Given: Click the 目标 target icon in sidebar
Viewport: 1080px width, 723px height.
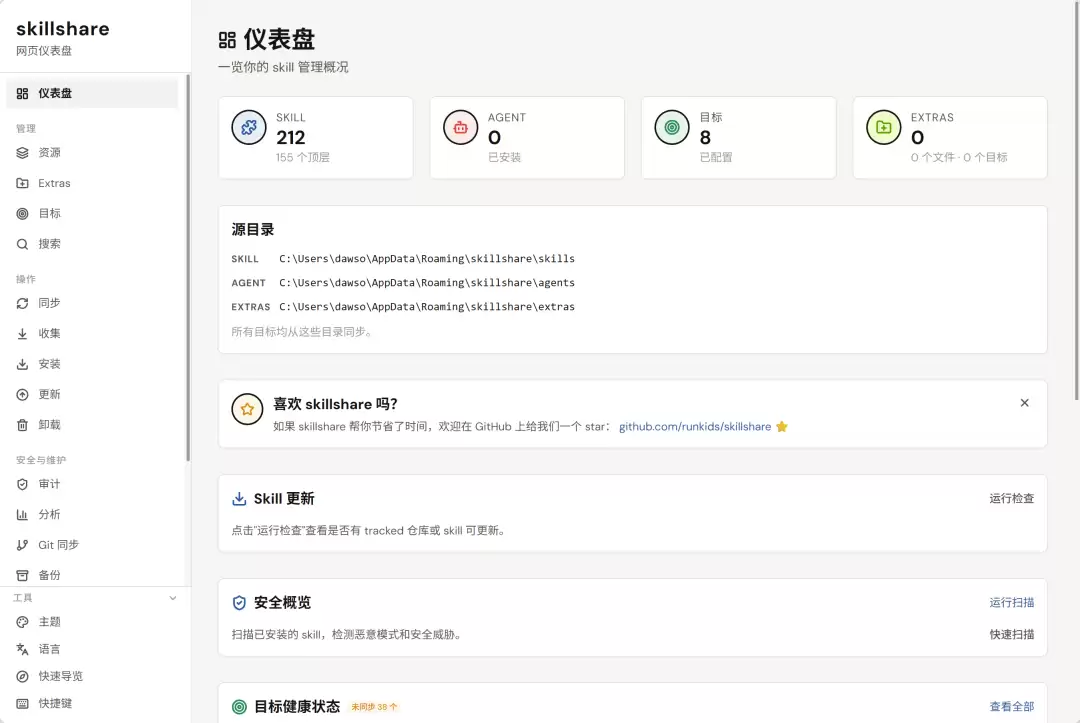Looking at the screenshot, I should point(22,213).
